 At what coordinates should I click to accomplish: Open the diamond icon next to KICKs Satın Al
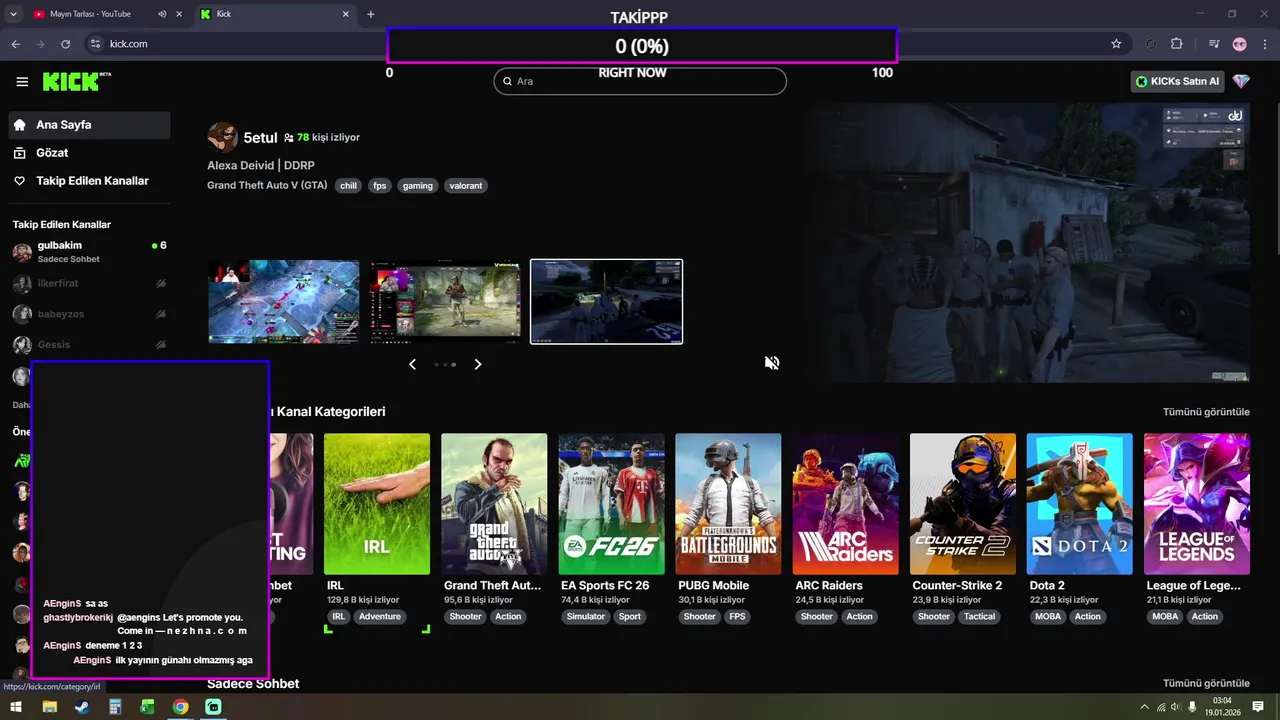[x=1241, y=81]
